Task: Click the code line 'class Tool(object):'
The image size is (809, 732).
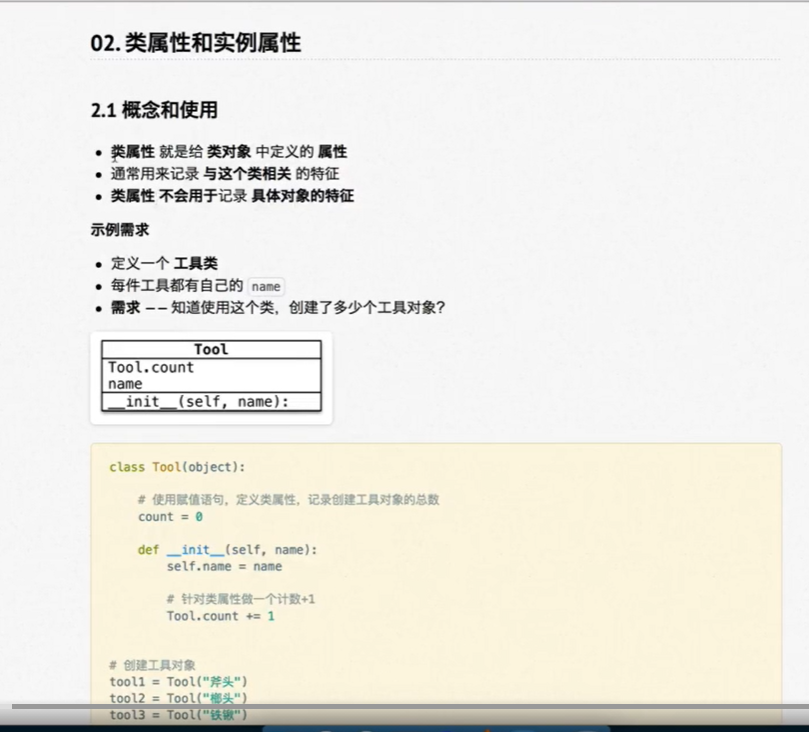Action: 177,467
